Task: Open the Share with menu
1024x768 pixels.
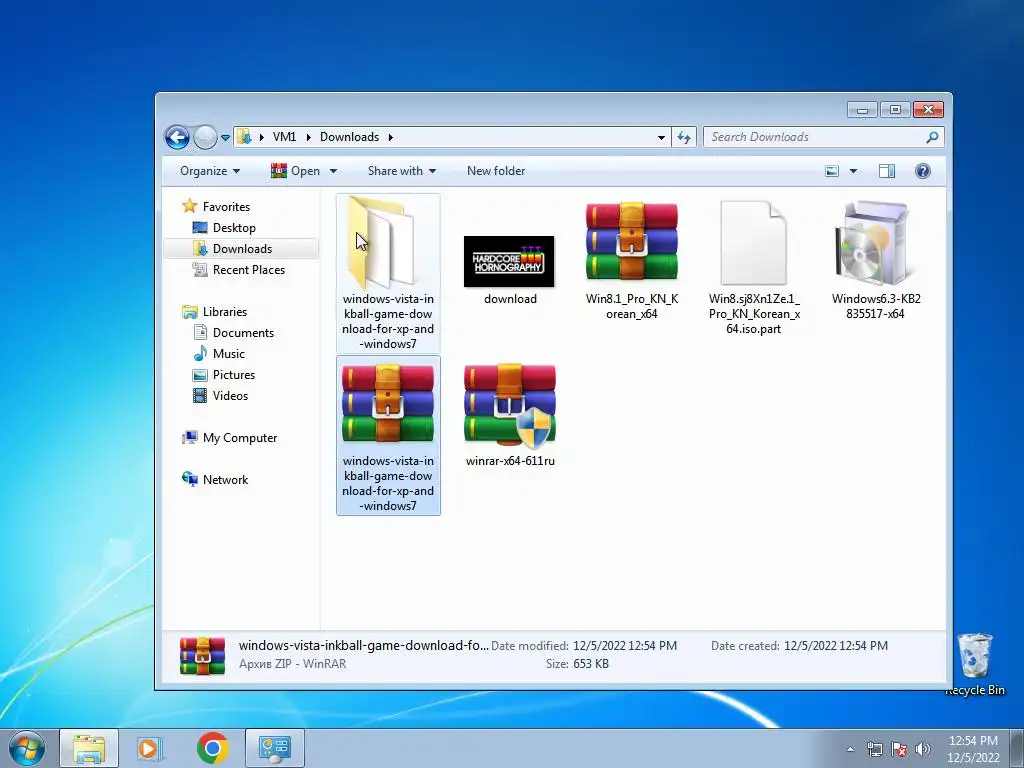Action: [402, 171]
